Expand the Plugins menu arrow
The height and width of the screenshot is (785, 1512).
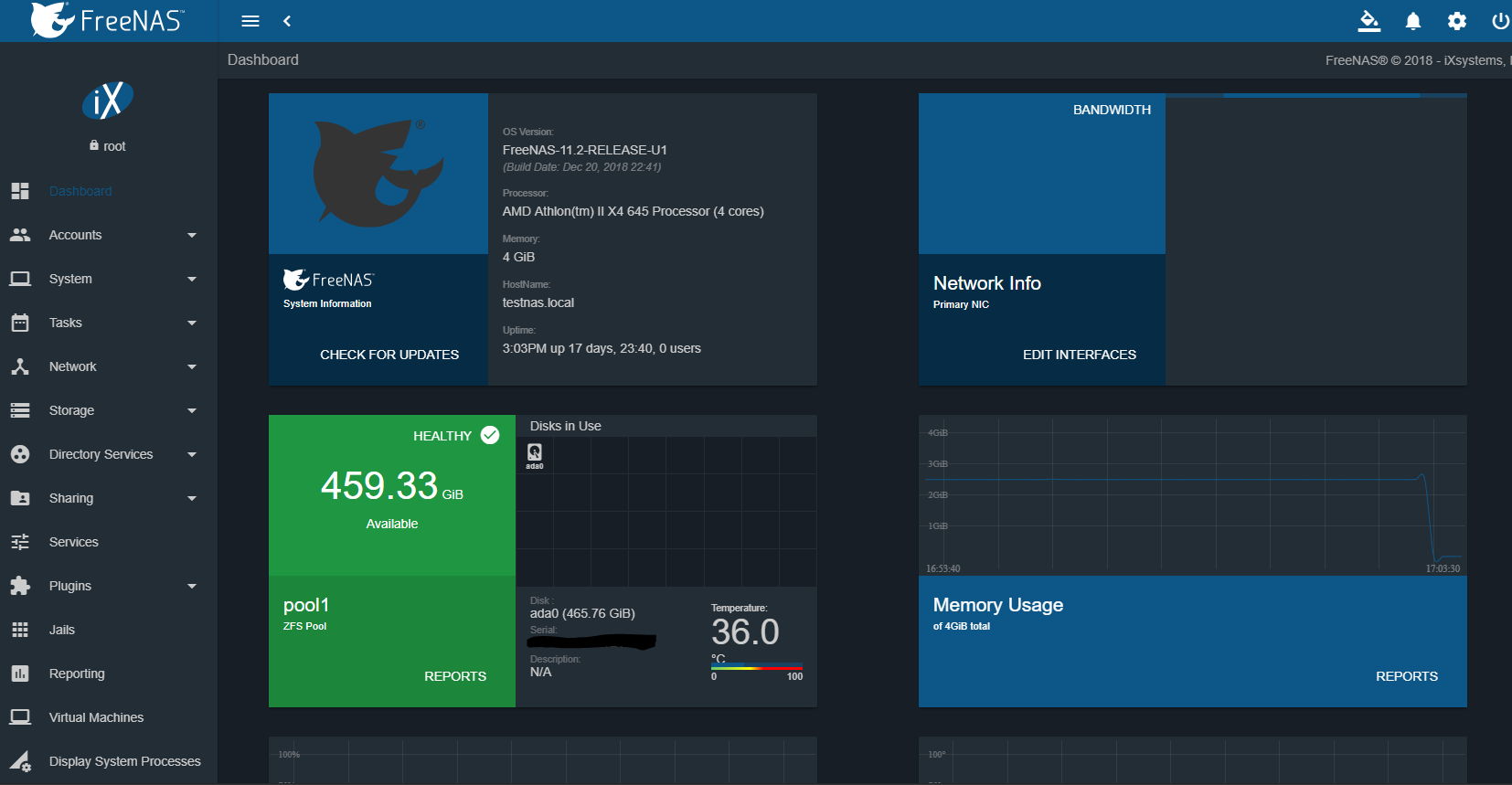[x=192, y=586]
